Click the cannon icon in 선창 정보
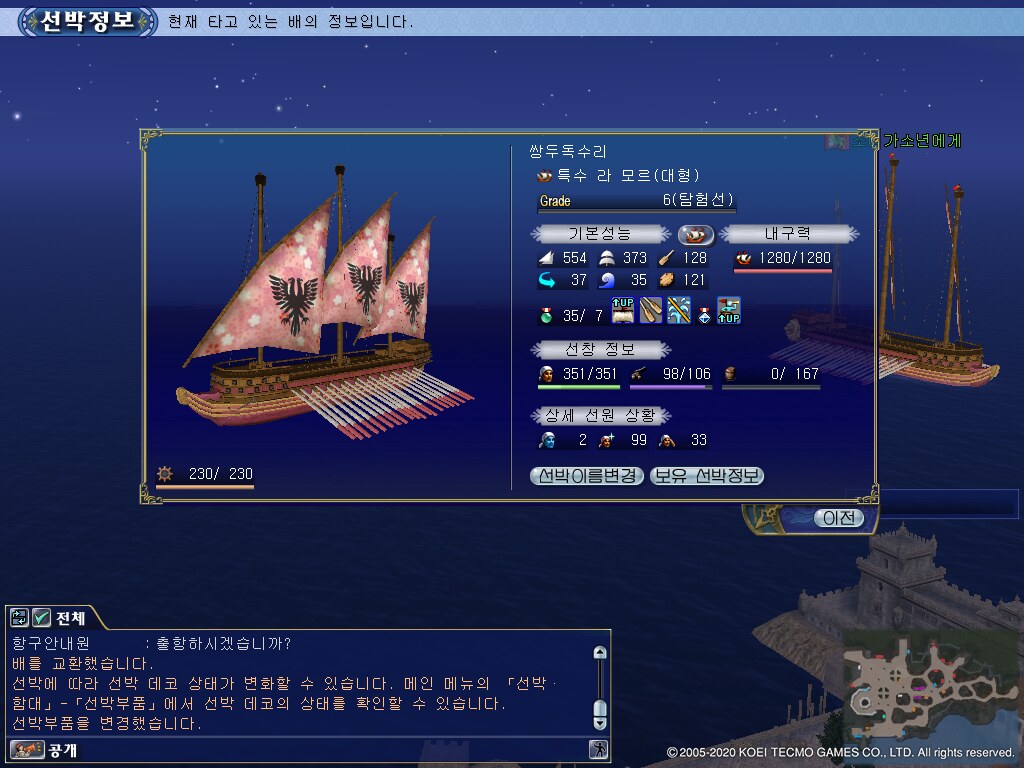The image size is (1024, 768). point(639,374)
